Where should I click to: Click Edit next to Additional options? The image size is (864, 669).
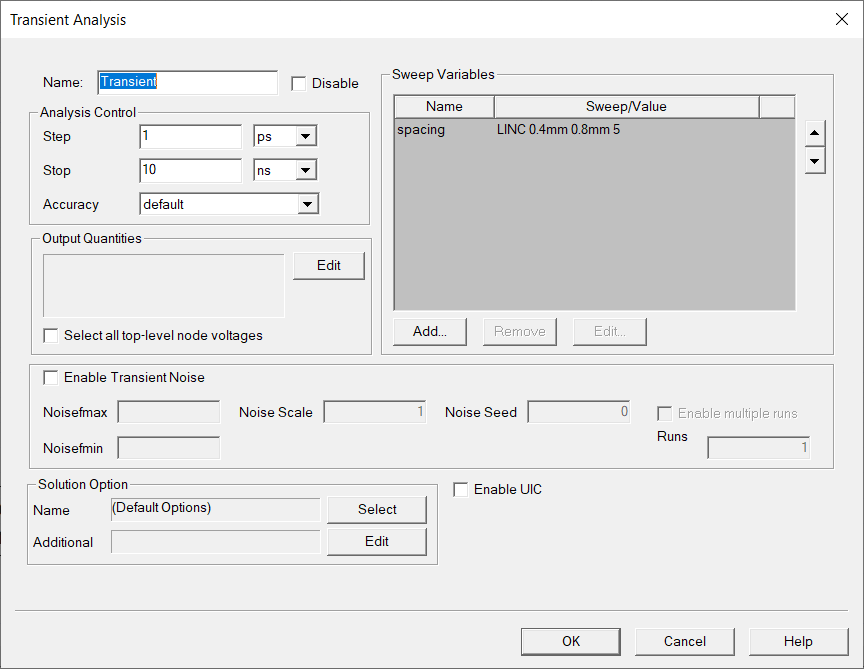pyautogui.click(x=376, y=541)
